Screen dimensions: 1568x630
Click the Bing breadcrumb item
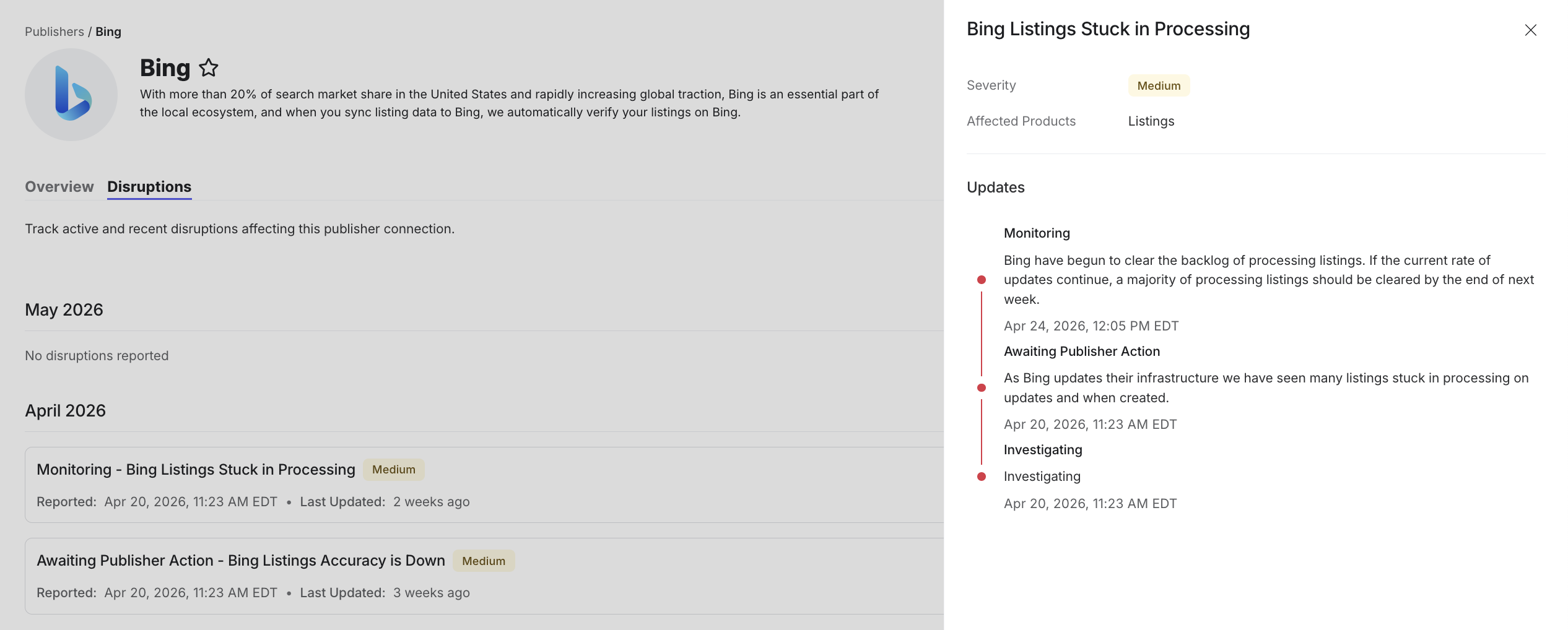coord(108,32)
